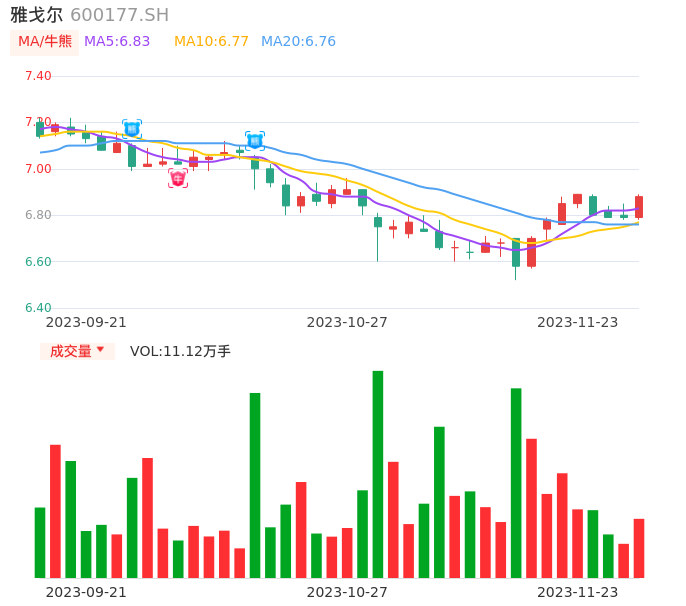This screenshot has height=606, width=686.
Task: Click the 雅戈尔 stock name
Action: tap(37, 15)
